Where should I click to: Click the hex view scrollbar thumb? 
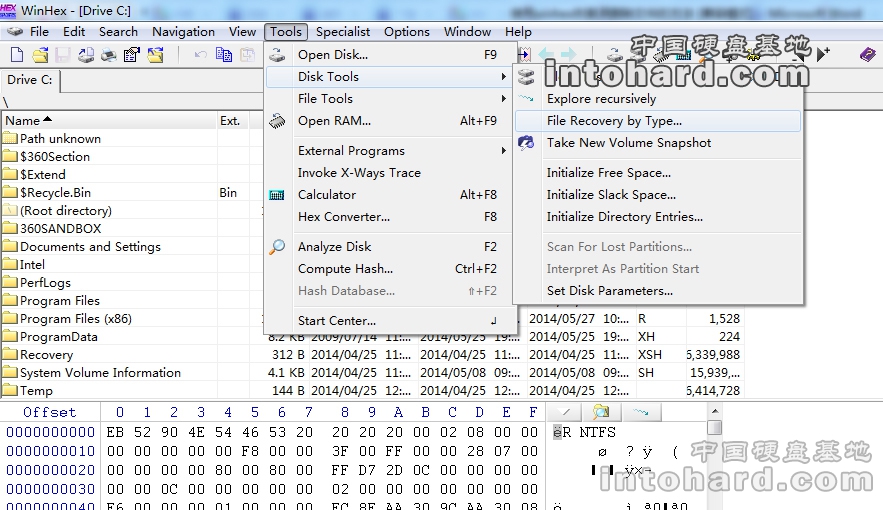715,427
